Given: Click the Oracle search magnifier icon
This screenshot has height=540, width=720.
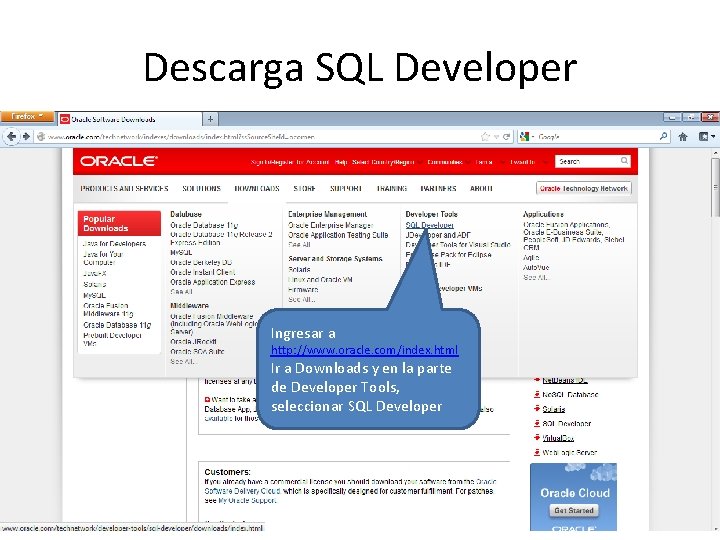Looking at the screenshot, I should [624, 161].
